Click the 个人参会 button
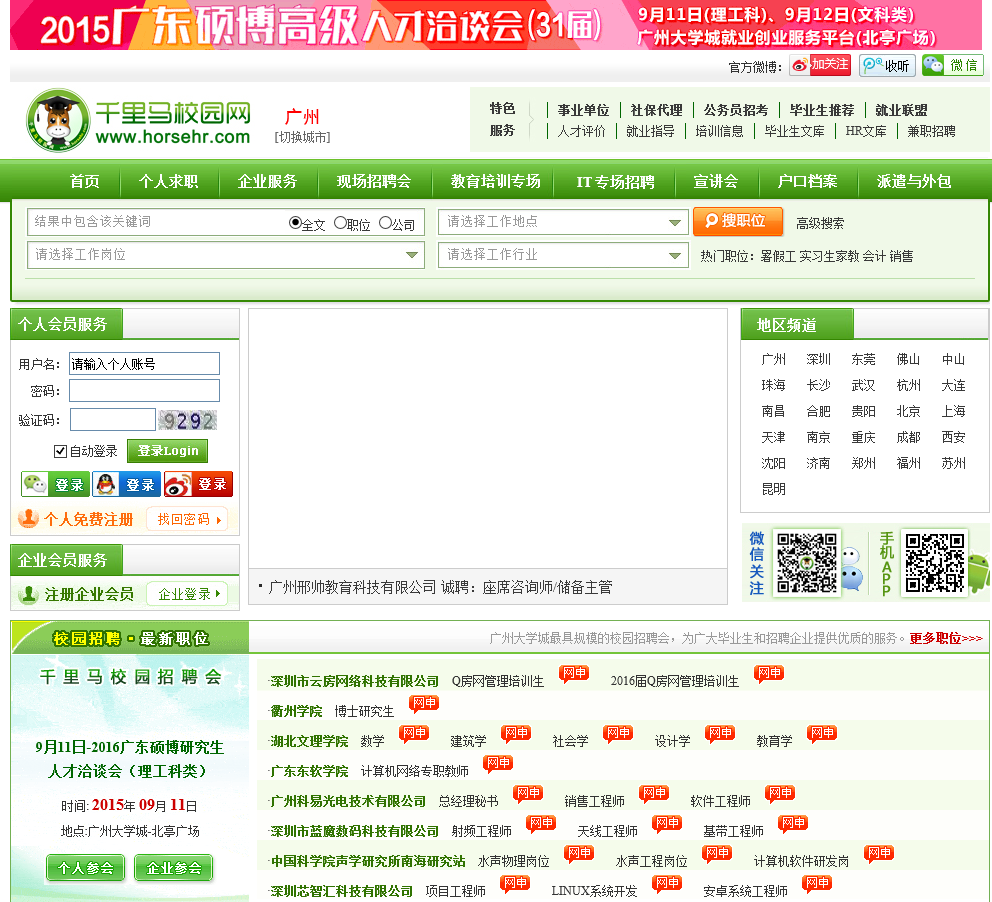Viewport: 992px width, 902px height. point(85,868)
